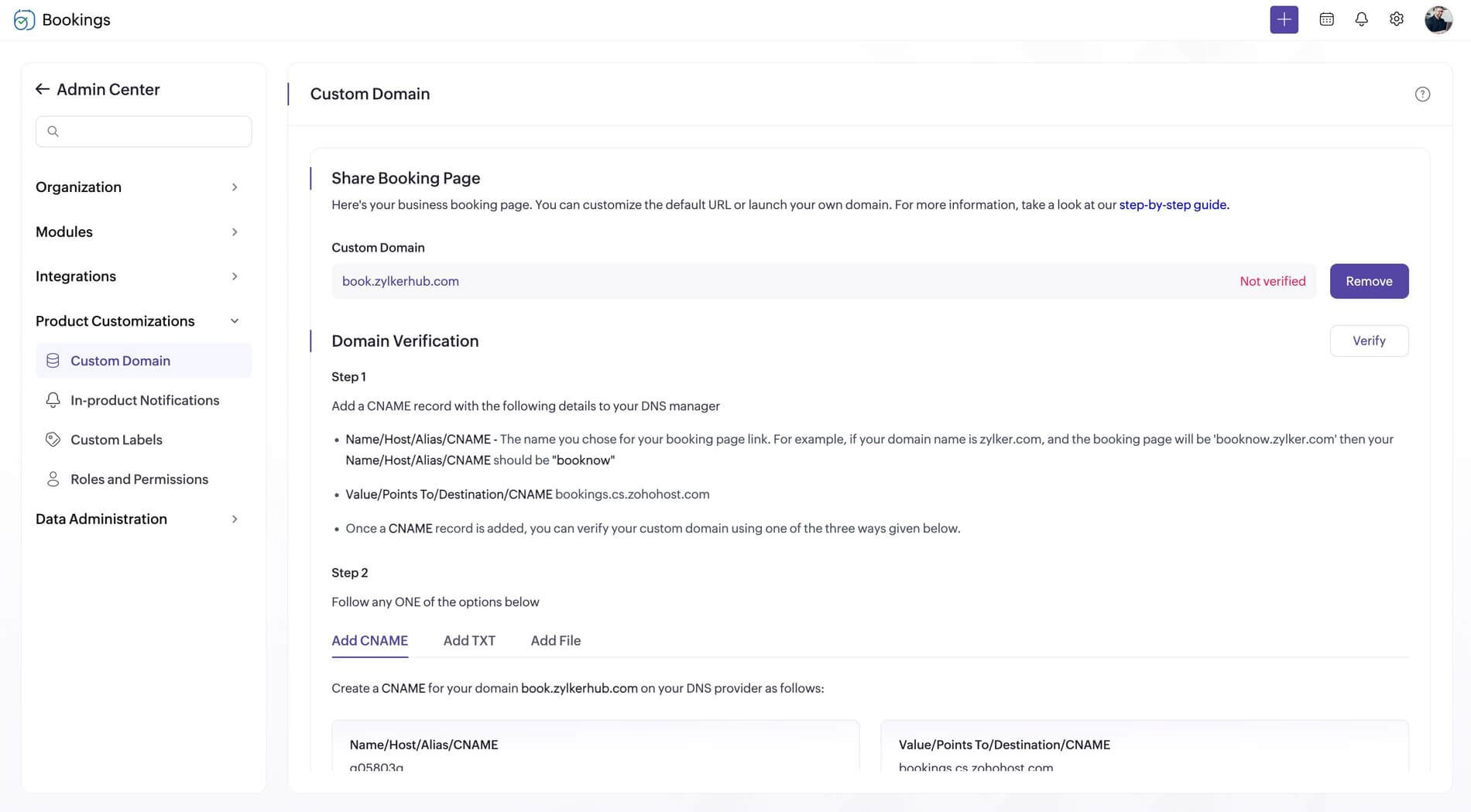Click the Bookings logo icon
The width and height of the screenshot is (1471, 812).
(x=24, y=20)
